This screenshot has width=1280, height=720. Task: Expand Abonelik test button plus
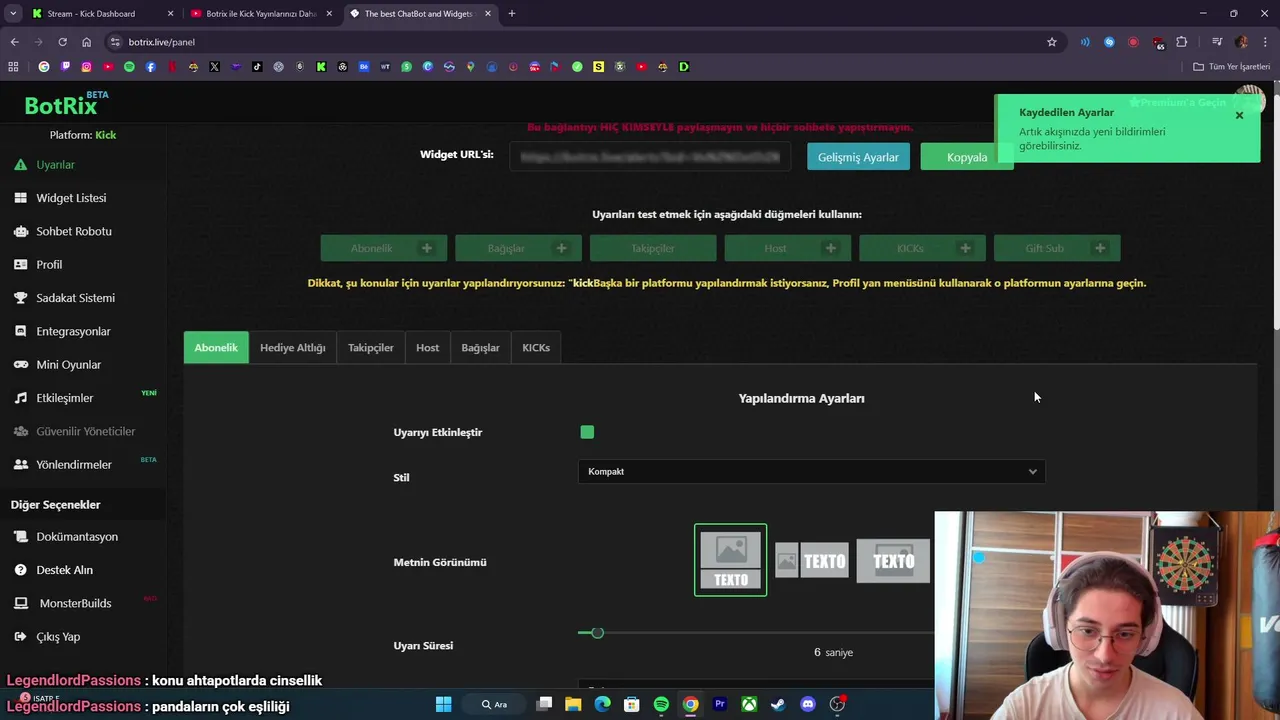(427, 248)
